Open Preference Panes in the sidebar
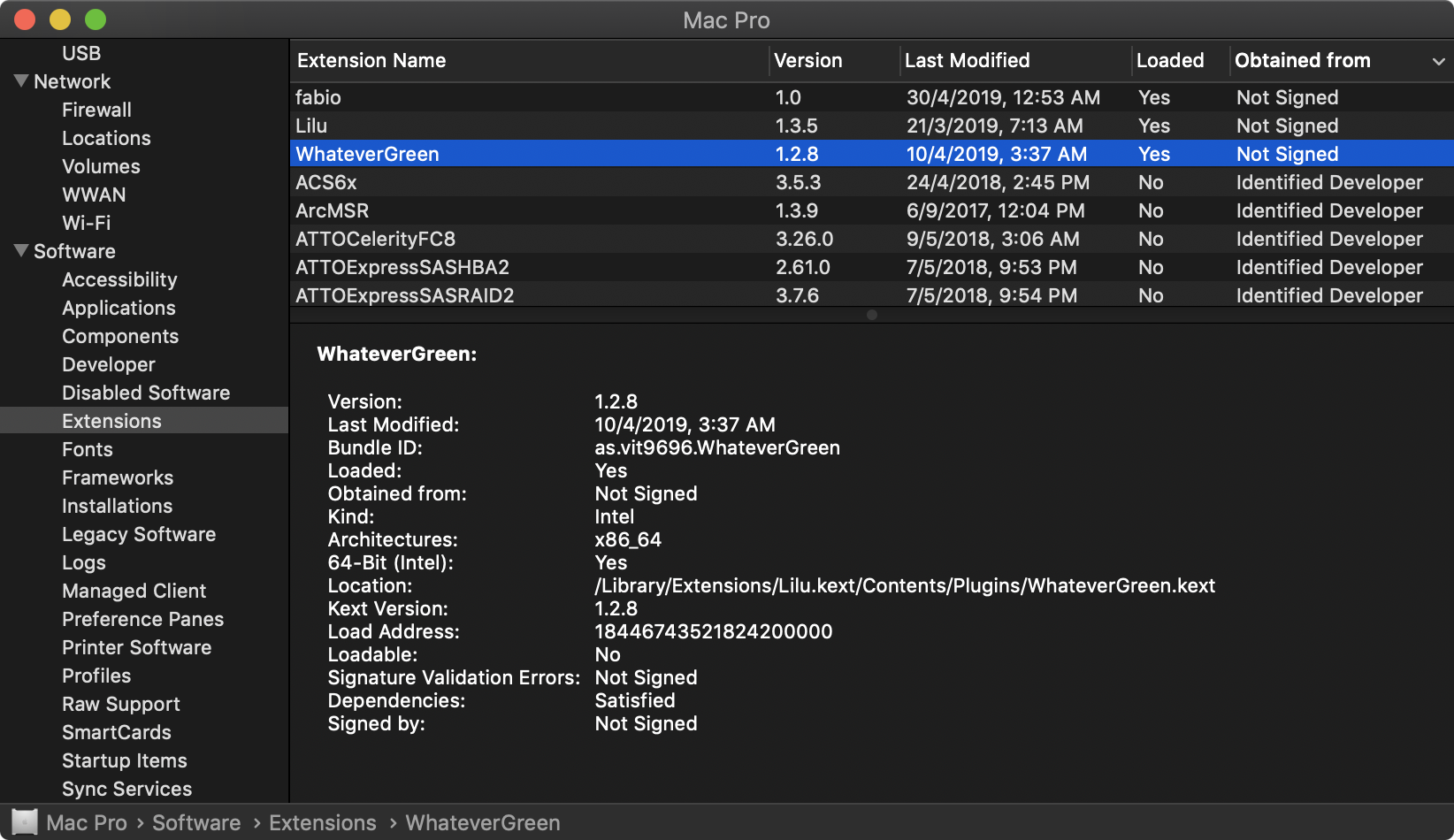This screenshot has width=1454, height=840. pyautogui.click(x=142, y=619)
